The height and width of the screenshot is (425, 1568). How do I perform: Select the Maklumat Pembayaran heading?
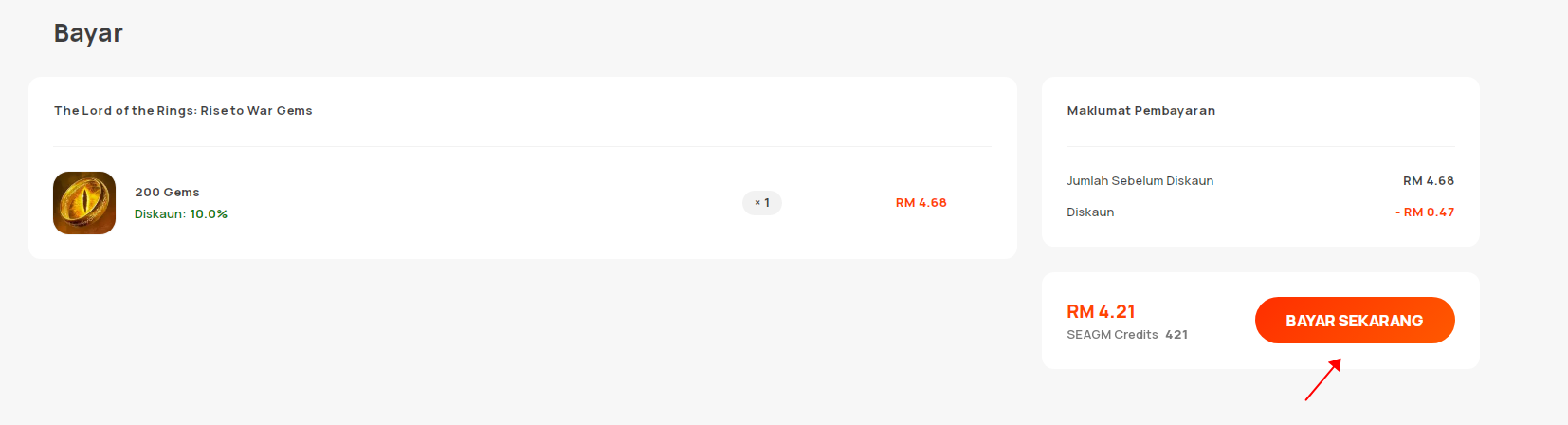tap(1141, 111)
